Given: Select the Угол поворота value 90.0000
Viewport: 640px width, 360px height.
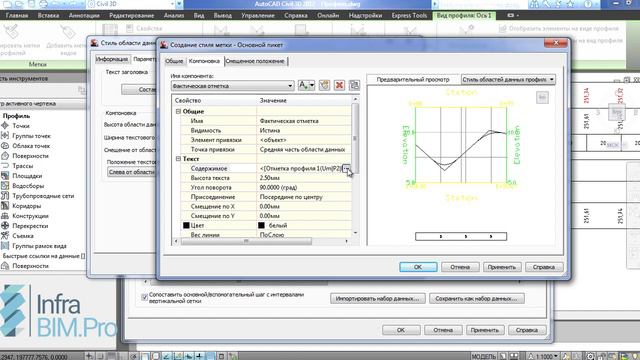Looking at the screenshot, I should (x=304, y=187).
